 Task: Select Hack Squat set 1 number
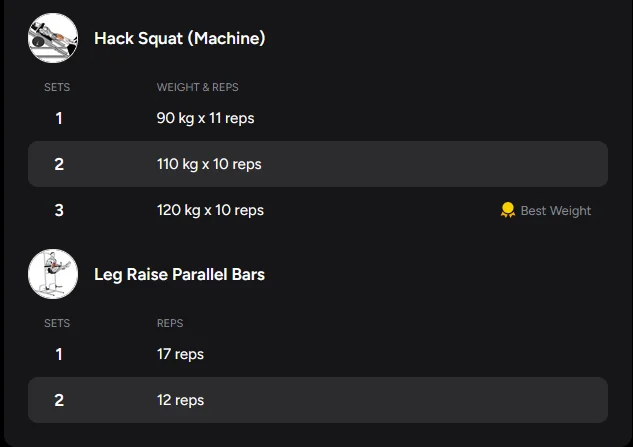pos(59,118)
